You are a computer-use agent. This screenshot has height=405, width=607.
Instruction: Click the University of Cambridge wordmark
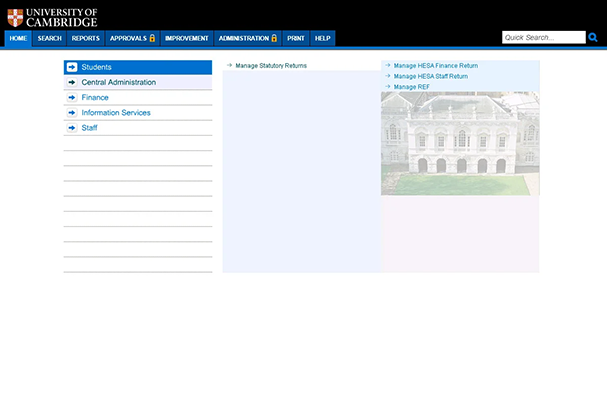click(62, 18)
